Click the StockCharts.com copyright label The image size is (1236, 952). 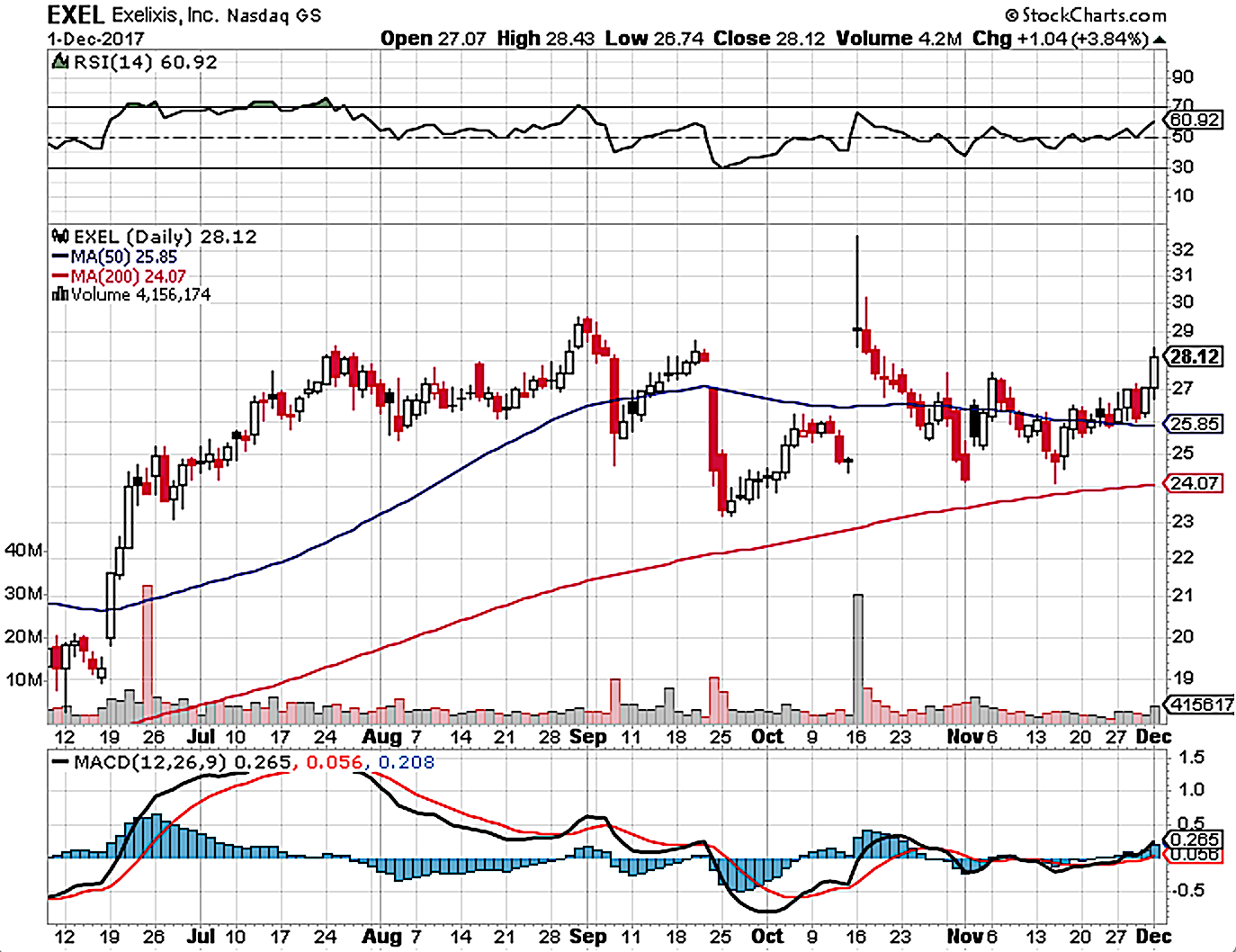[x=1085, y=14]
